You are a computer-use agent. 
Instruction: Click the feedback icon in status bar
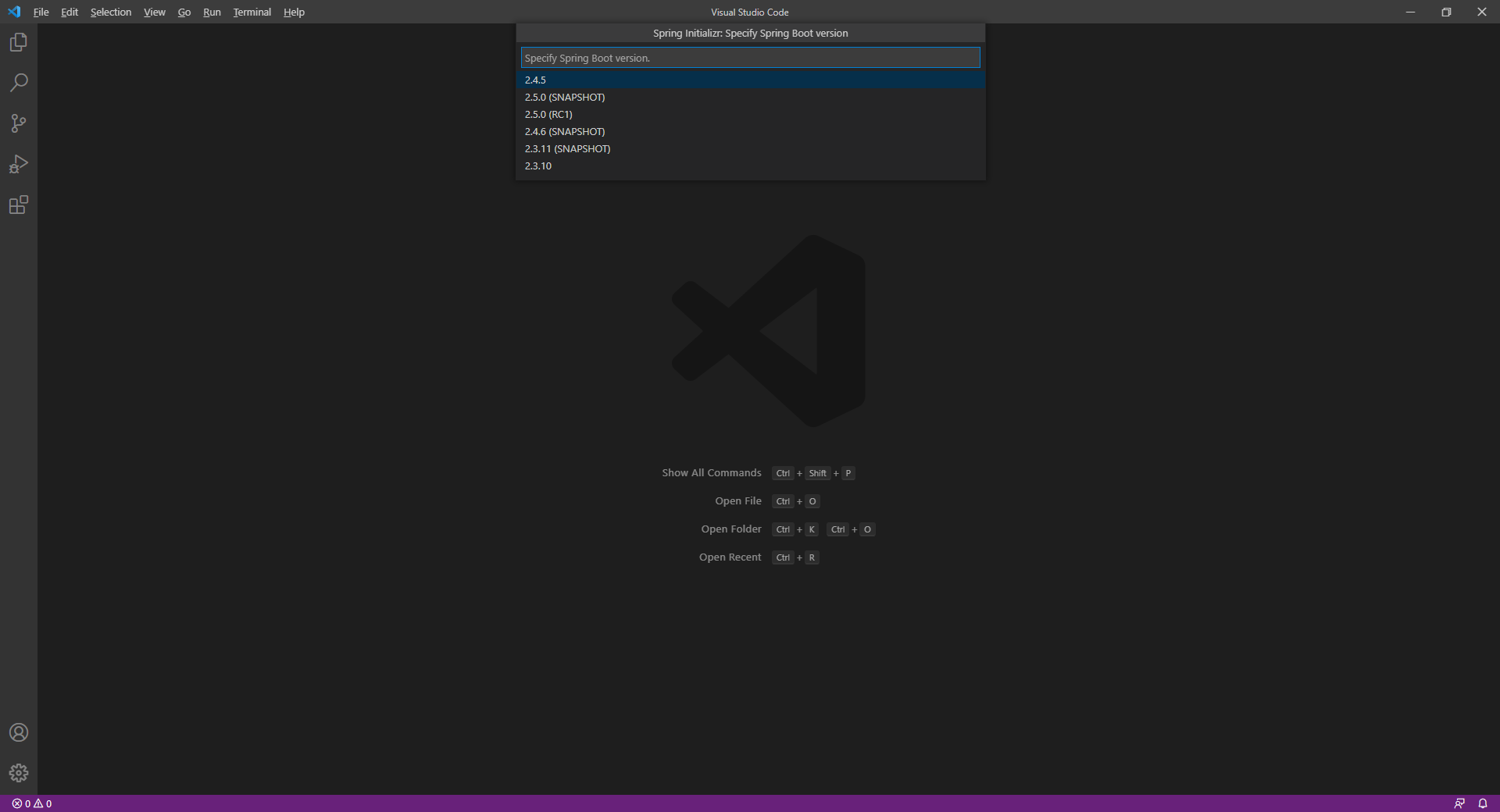click(x=1459, y=803)
